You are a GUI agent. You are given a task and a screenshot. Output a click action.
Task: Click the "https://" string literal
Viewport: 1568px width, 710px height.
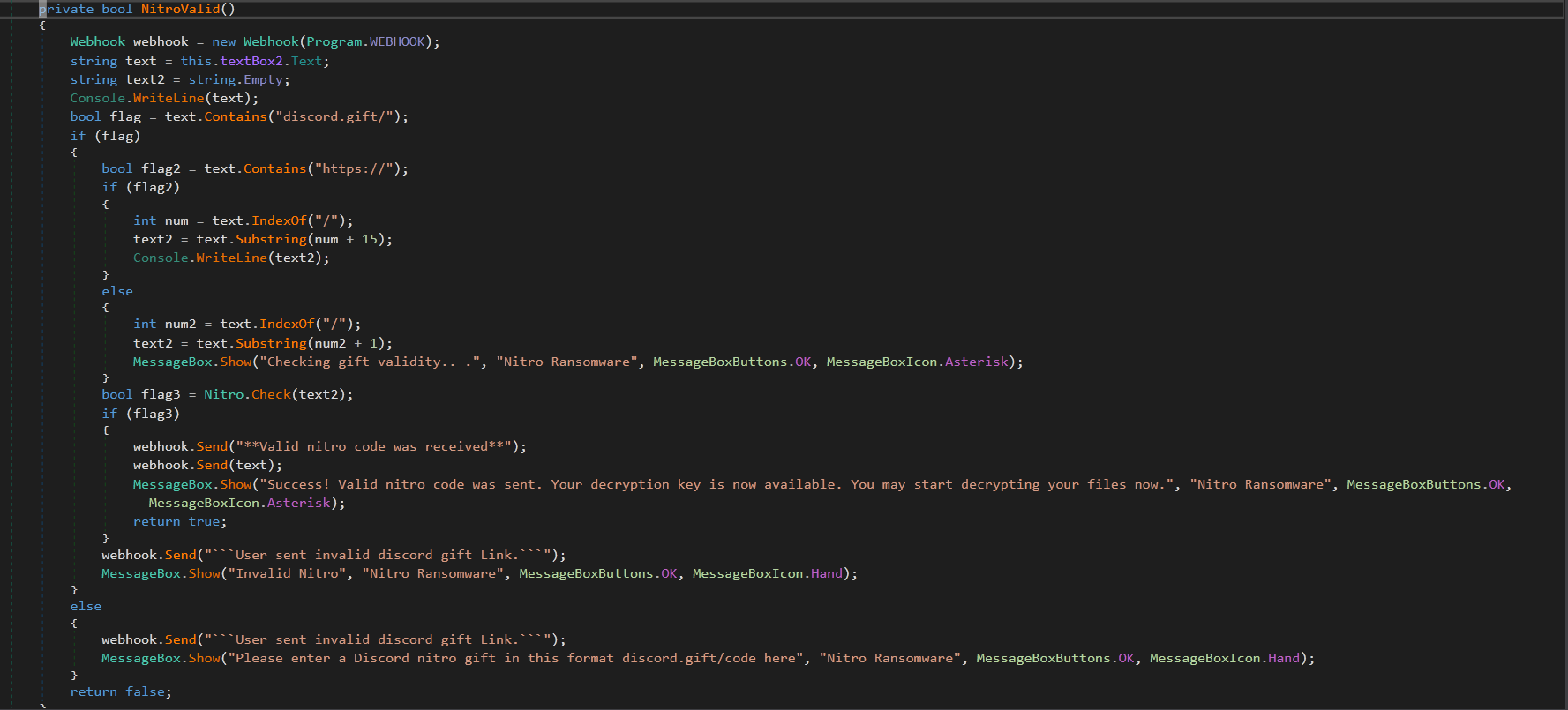[x=355, y=168]
